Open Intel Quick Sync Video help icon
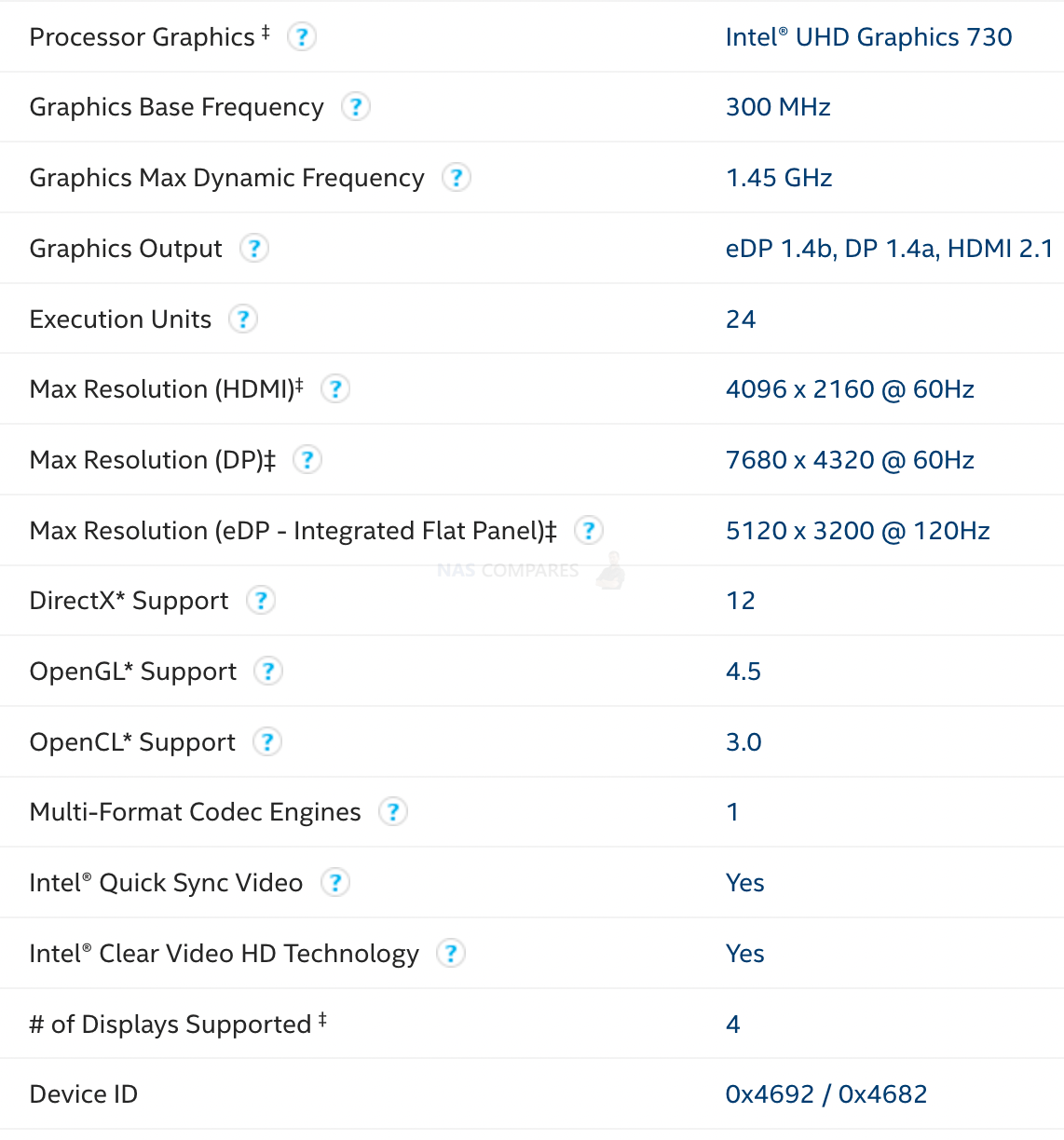Image resolution: width=1064 pixels, height=1140 pixels. click(x=335, y=882)
